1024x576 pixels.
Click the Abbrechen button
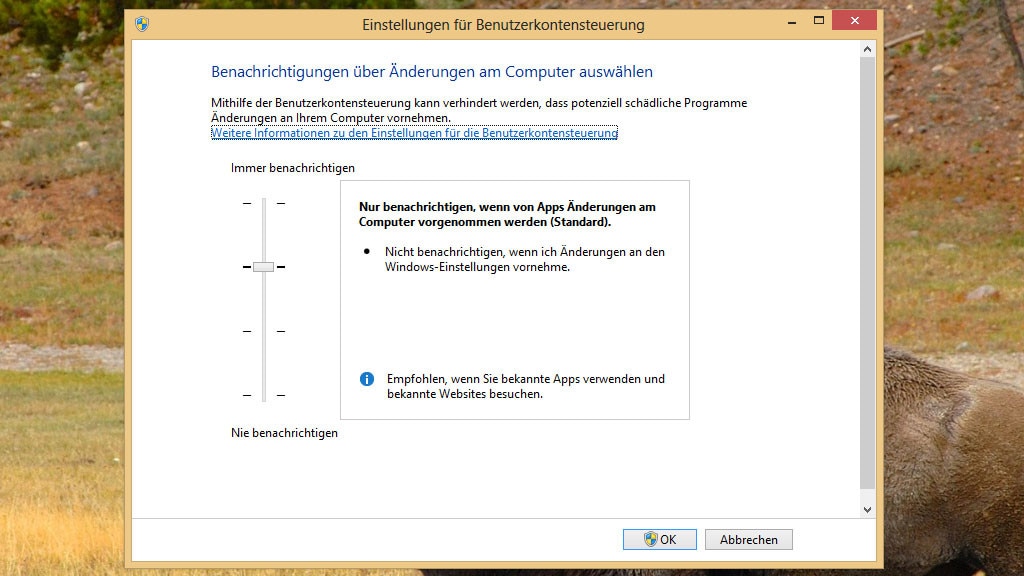point(748,539)
